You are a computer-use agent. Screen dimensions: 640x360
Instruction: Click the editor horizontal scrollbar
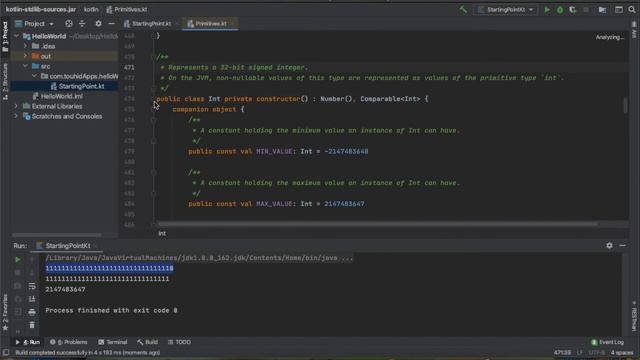pyautogui.click(x=378, y=224)
